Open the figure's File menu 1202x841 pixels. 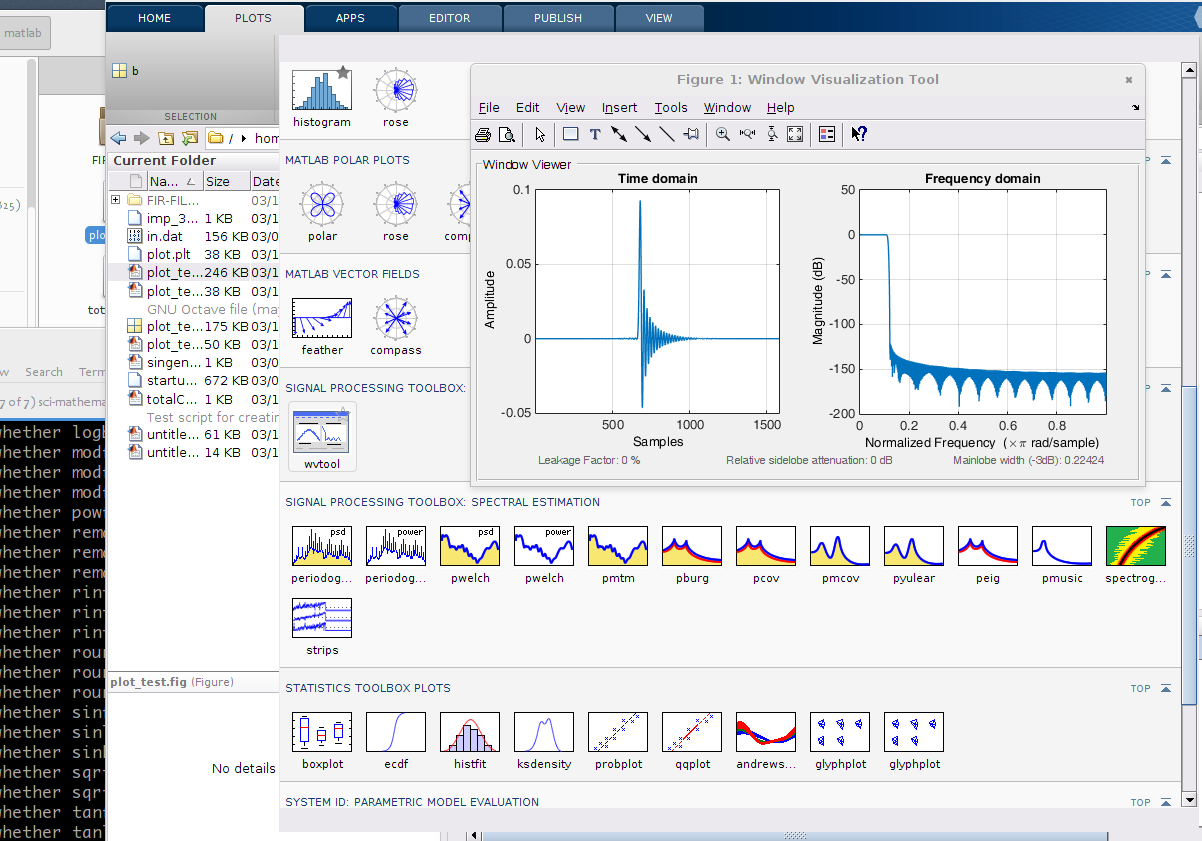(489, 108)
